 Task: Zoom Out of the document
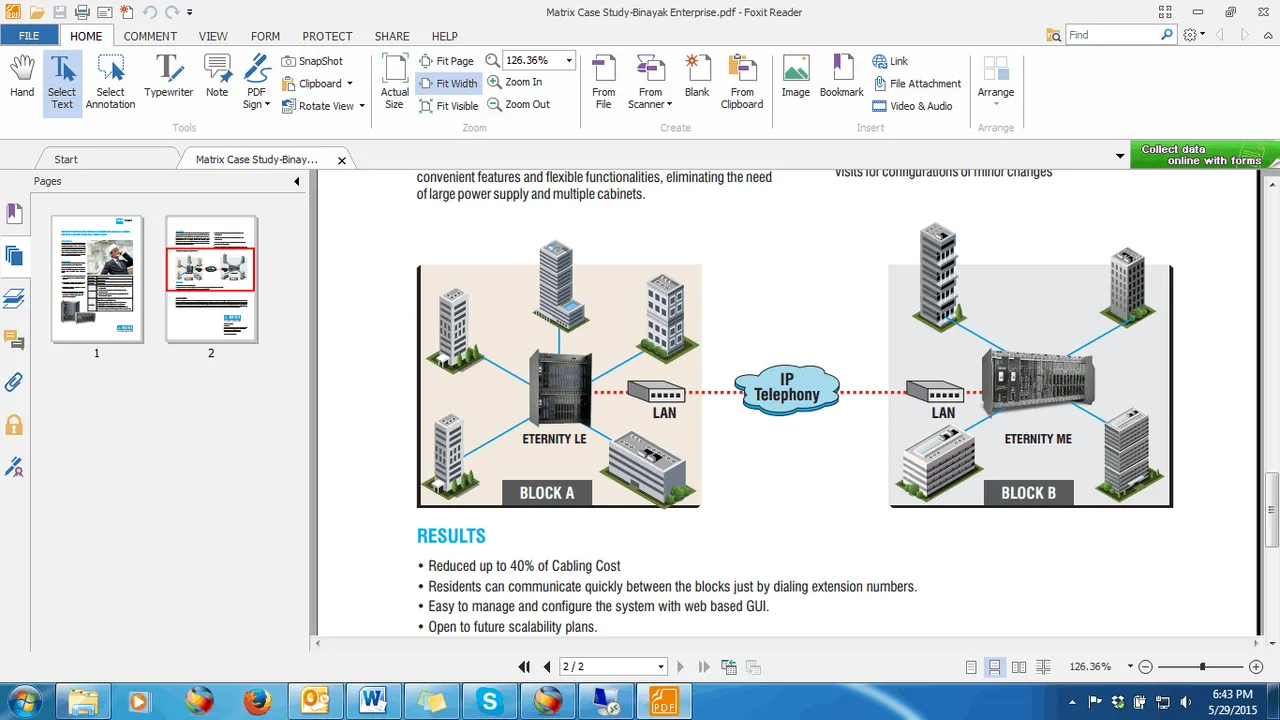[518, 104]
